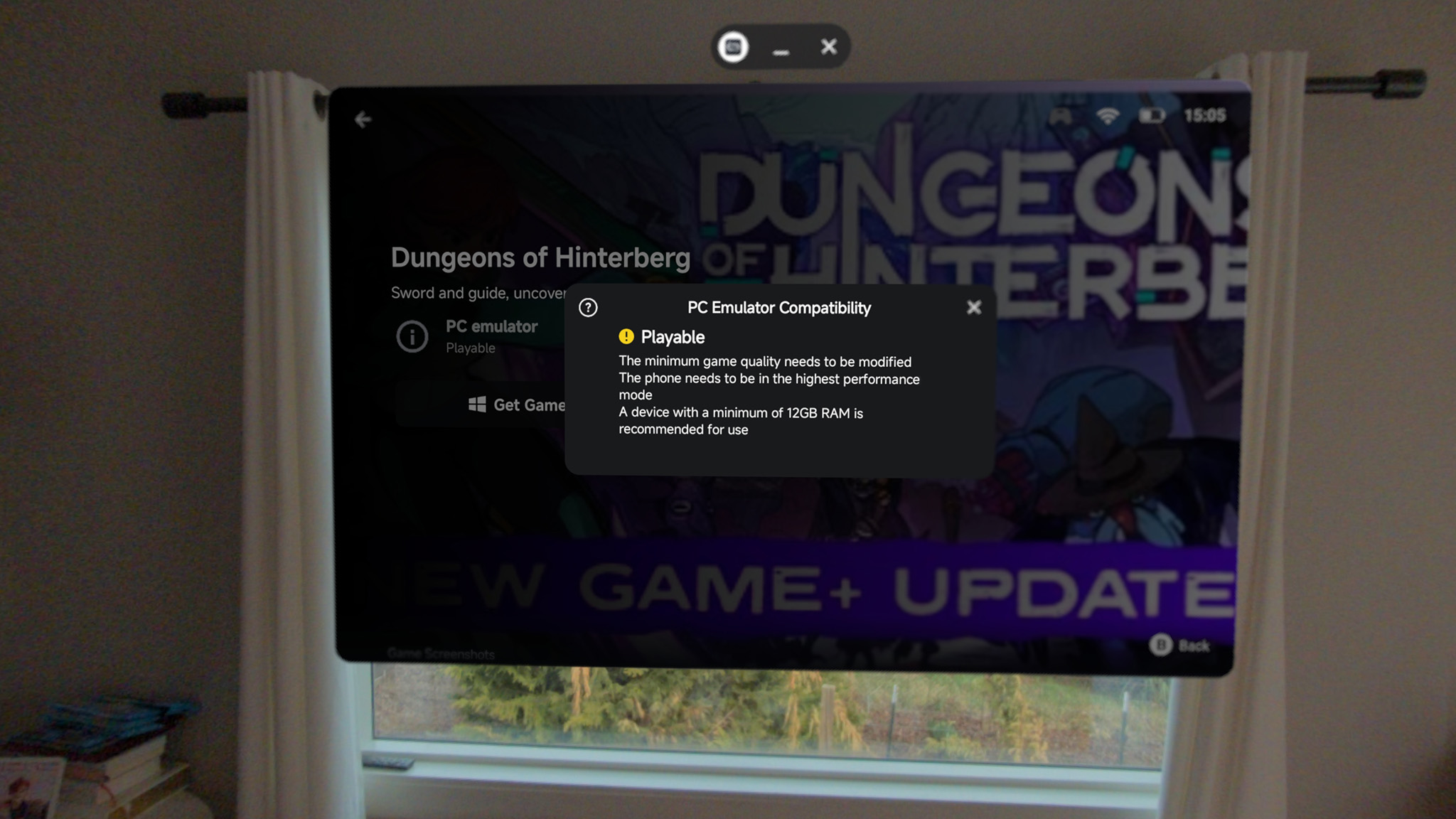Click the Dungeons of Hinterberg title text
1456x819 pixels.
pyautogui.click(x=540, y=257)
